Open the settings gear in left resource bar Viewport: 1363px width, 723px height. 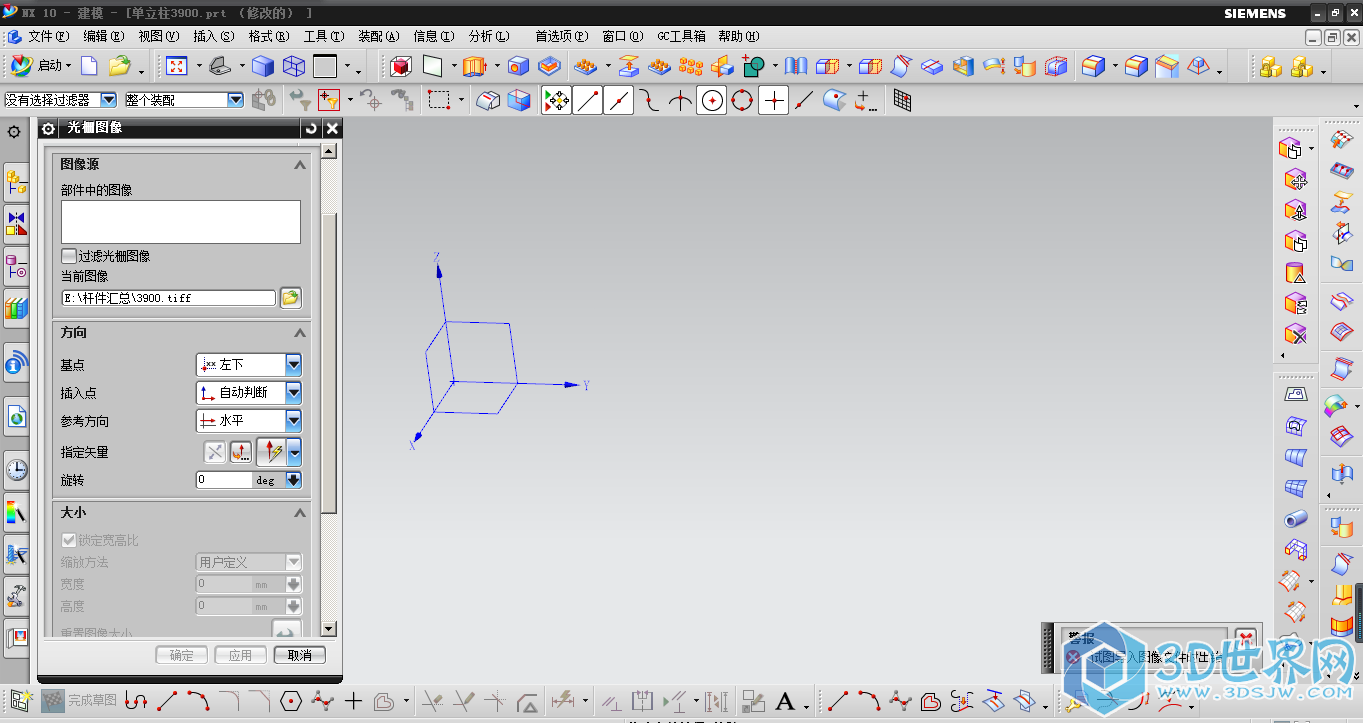coord(14,131)
